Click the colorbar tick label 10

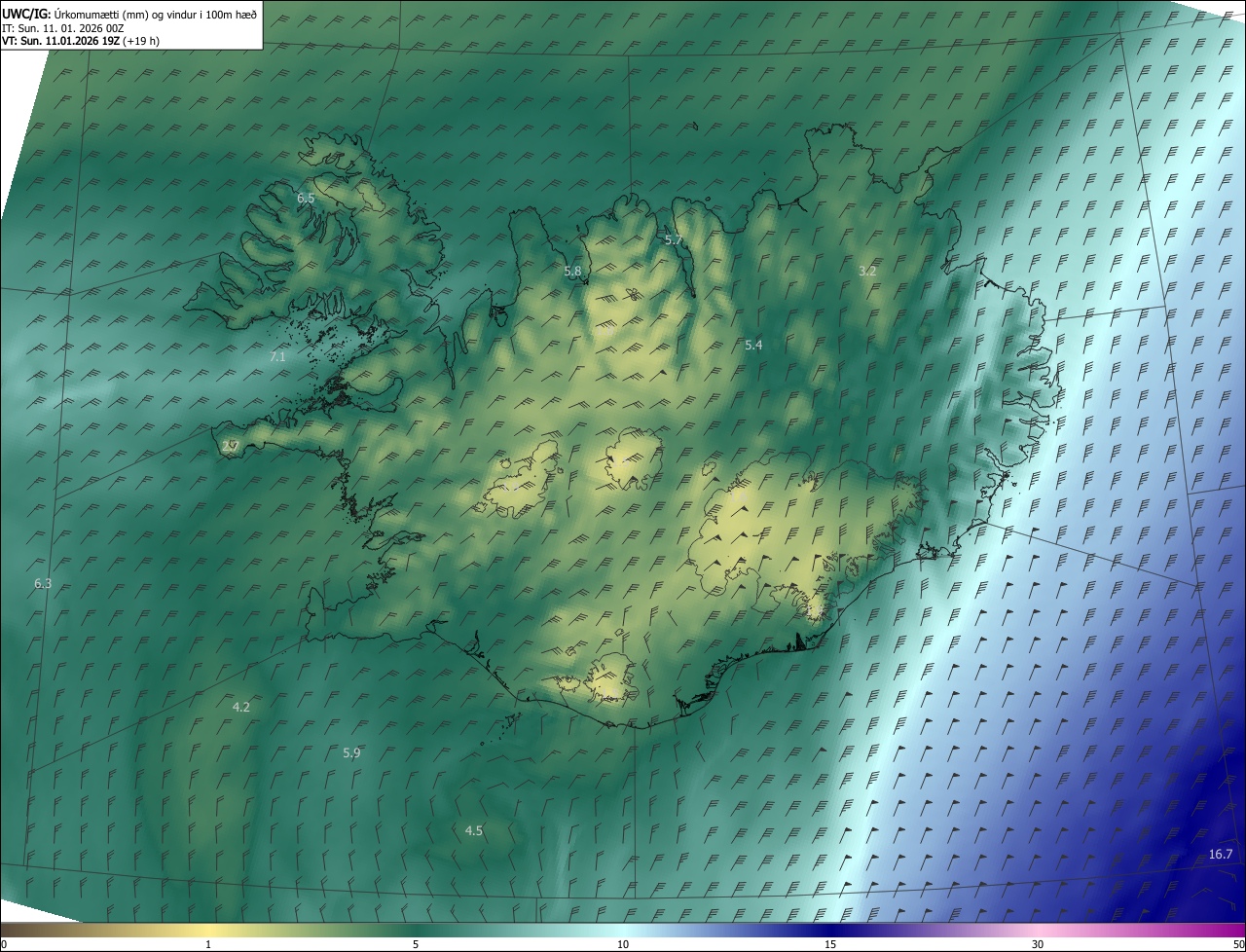coord(623,944)
